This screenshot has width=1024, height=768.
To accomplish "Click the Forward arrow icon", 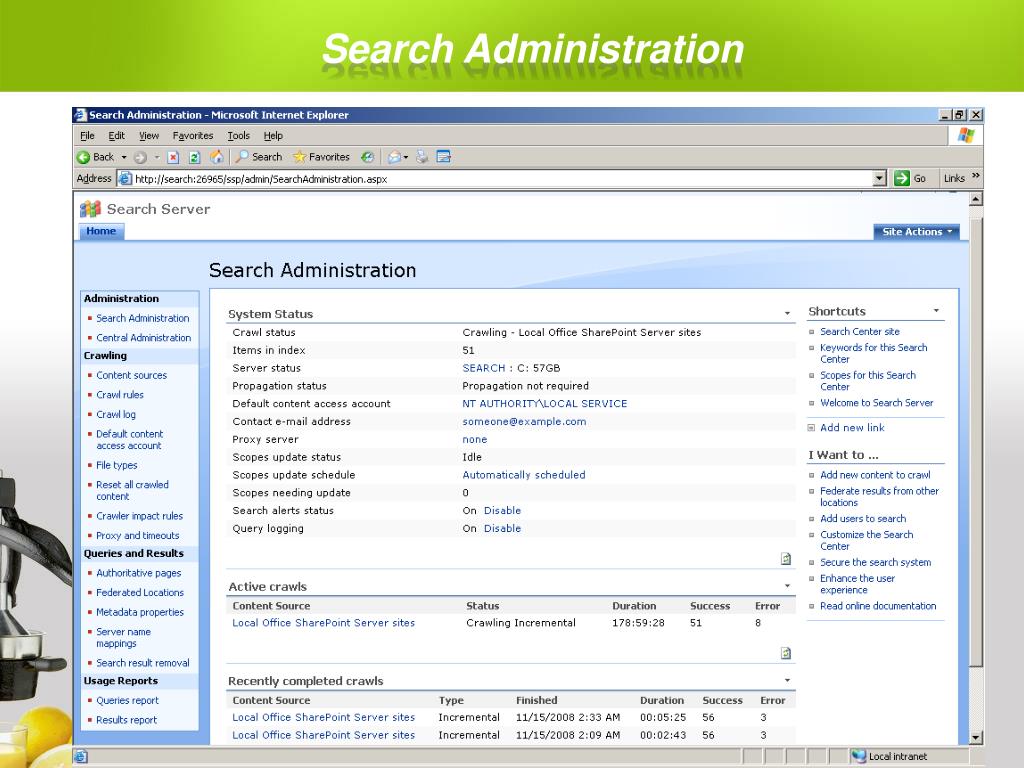I will click(140, 157).
